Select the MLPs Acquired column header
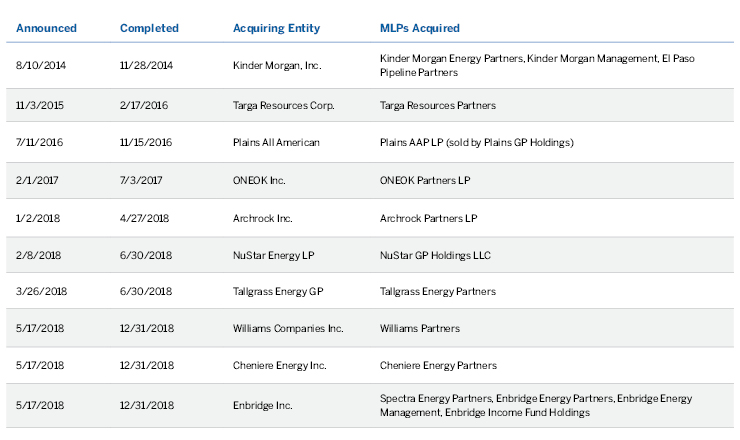This screenshot has width=740, height=440. pyautogui.click(x=420, y=28)
